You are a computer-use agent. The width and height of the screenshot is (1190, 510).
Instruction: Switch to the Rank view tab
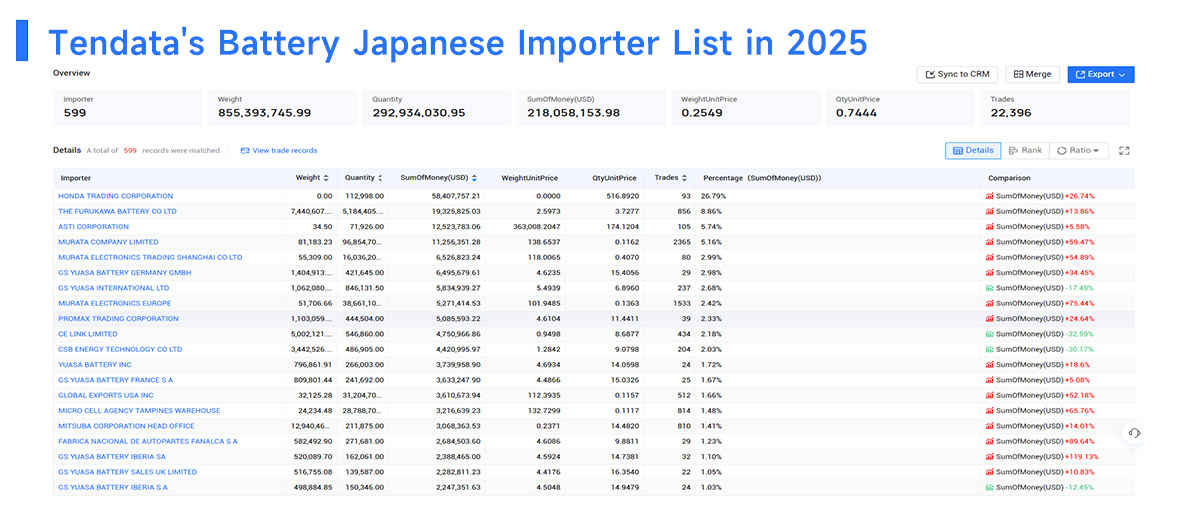(1025, 150)
